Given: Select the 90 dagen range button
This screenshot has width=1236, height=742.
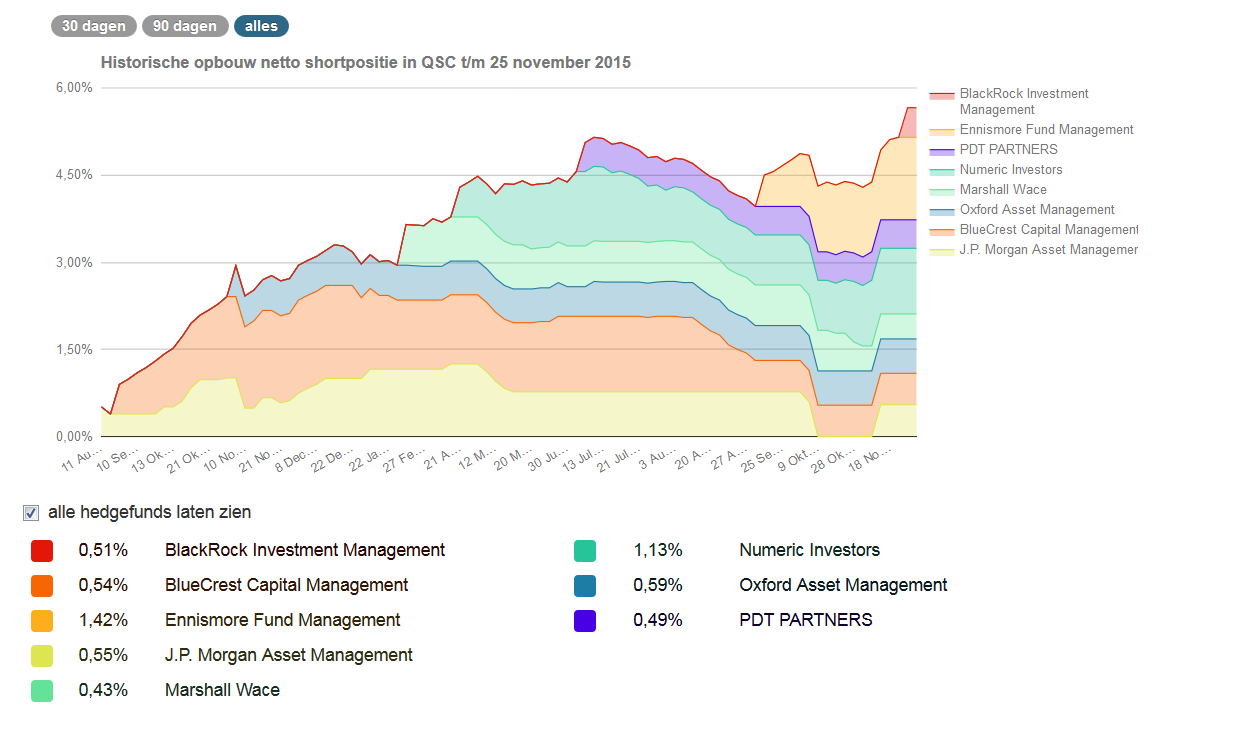Looking at the screenshot, I should click(x=185, y=26).
